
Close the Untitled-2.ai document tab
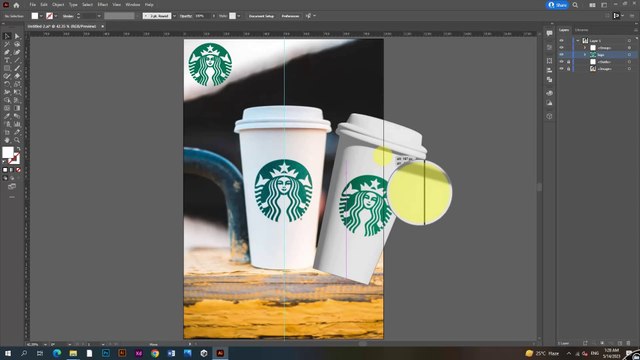coord(102,26)
